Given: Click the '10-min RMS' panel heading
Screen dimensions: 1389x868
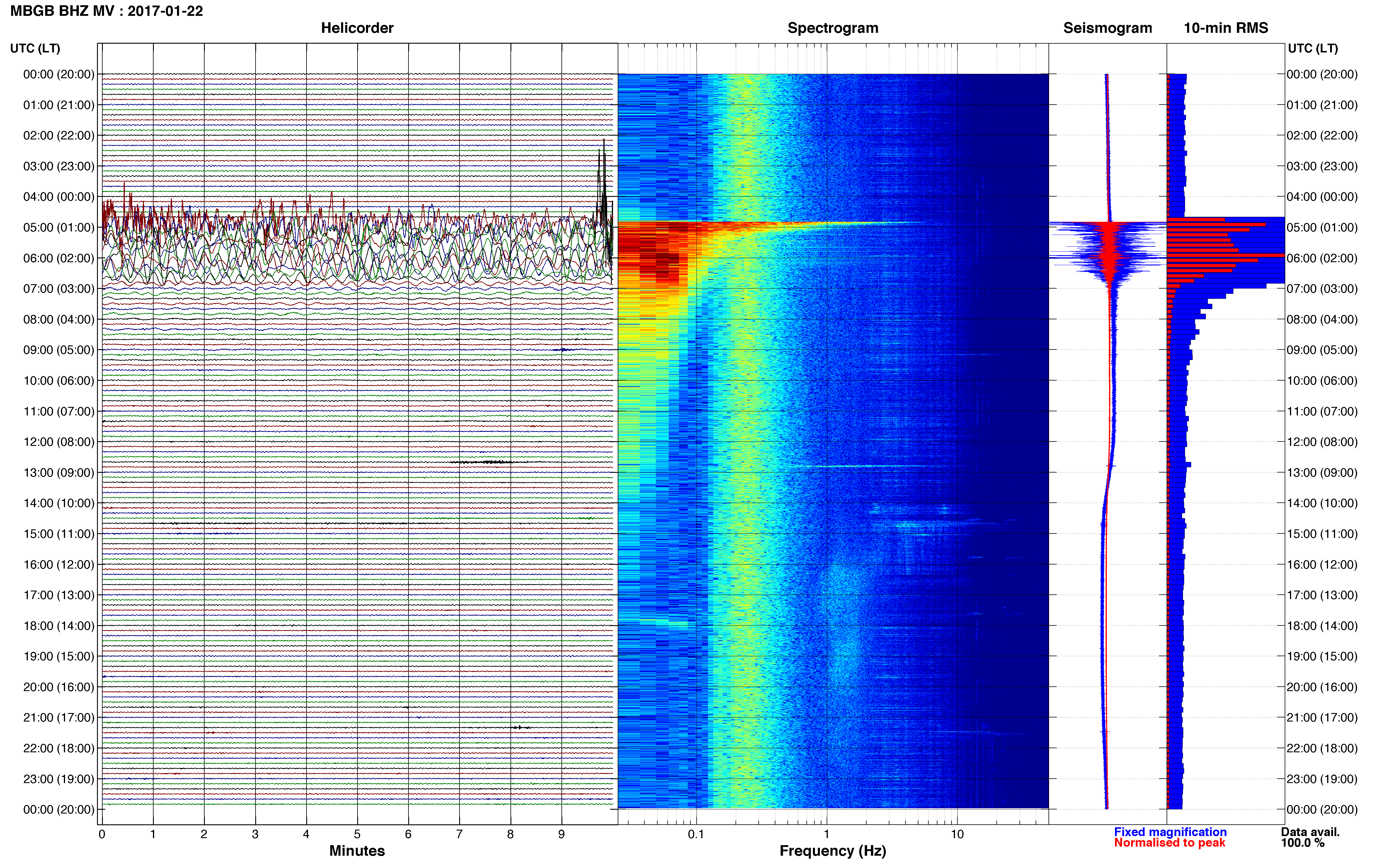Looking at the screenshot, I should pos(1226,28).
